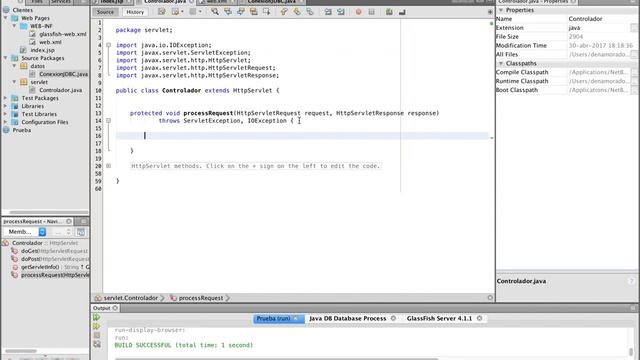640x360 pixels.
Task: Collapse the Classpaths section in Properties
Action: [501, 63]
